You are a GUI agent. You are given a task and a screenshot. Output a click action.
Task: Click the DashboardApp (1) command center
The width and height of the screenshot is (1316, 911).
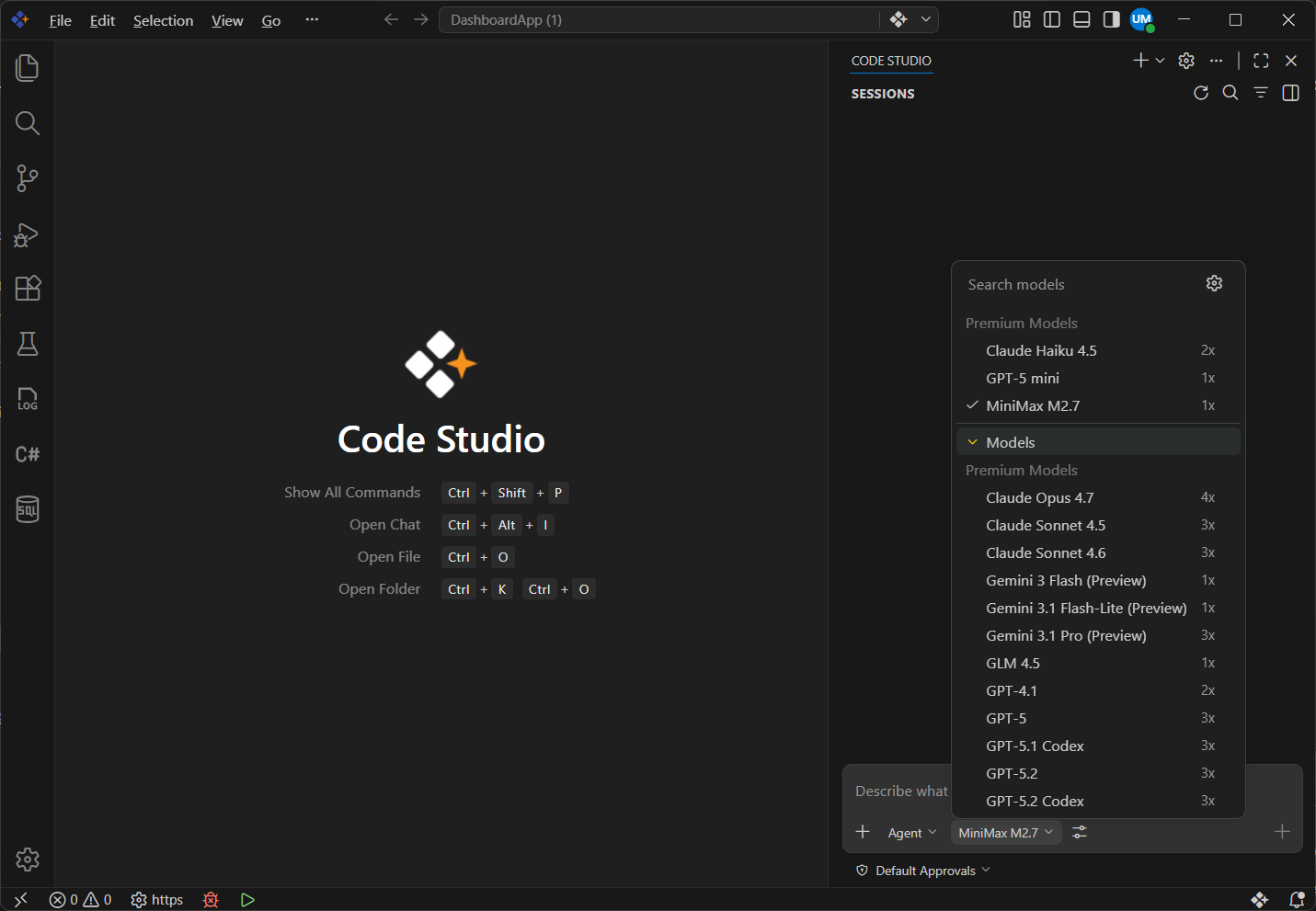[659, 19]
